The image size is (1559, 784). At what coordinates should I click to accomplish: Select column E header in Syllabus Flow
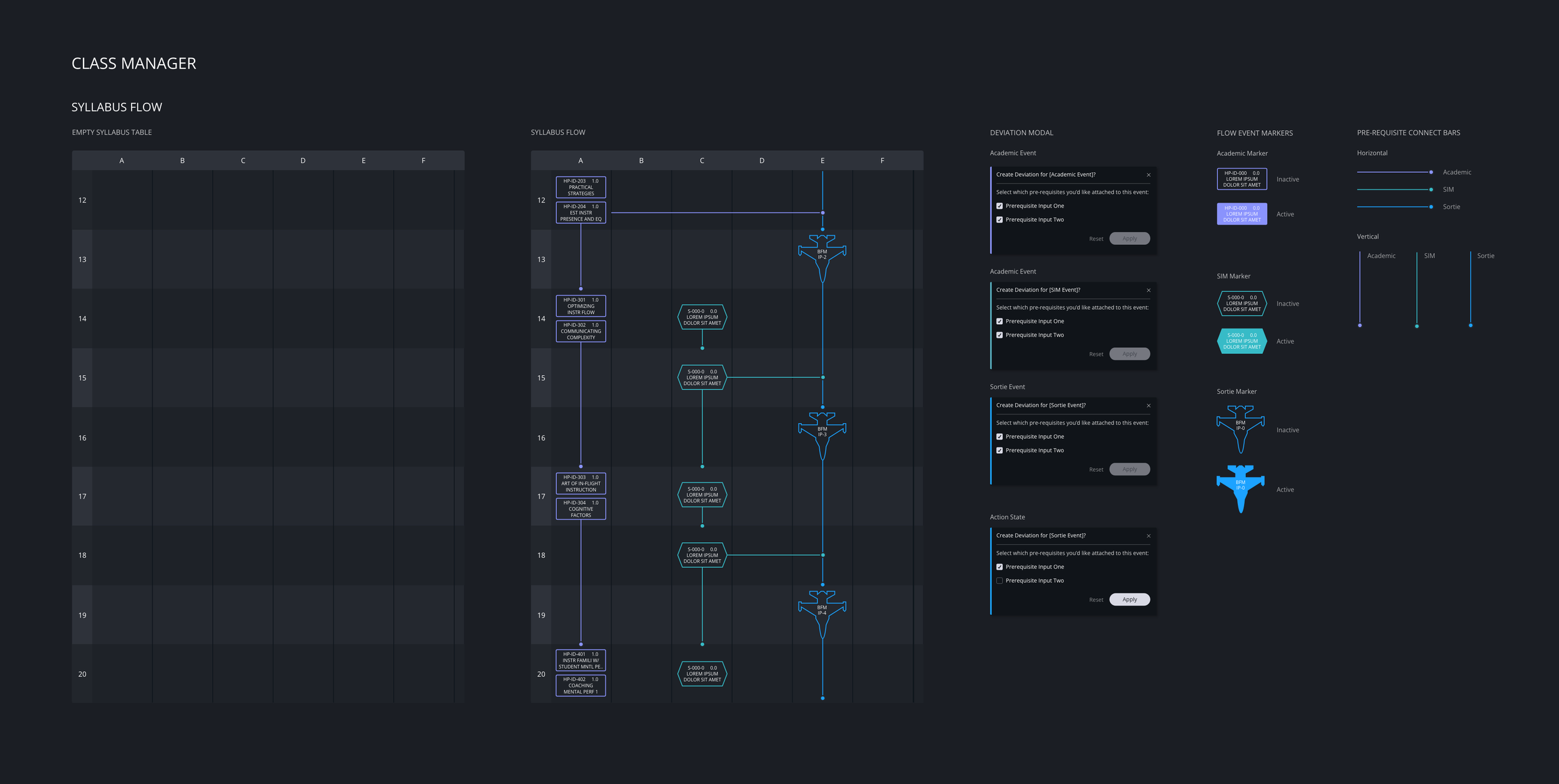pos(822,161)
